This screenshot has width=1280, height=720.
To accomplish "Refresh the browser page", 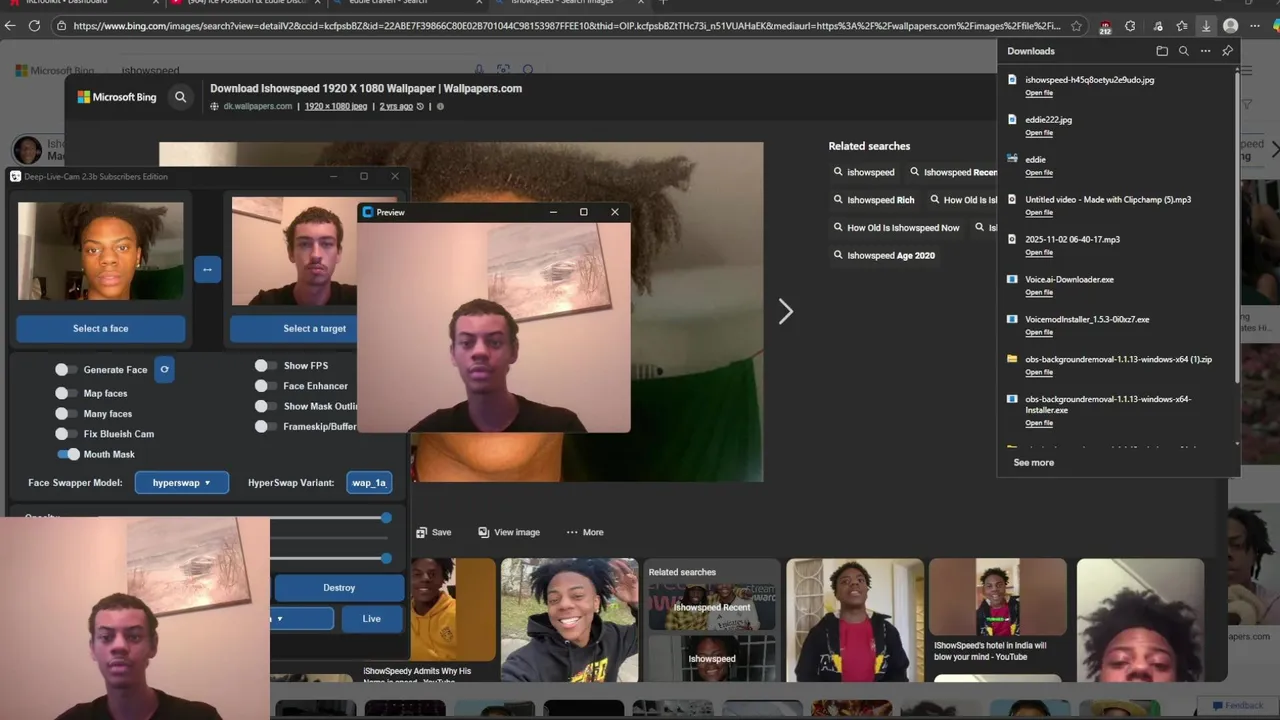I will tap(34, 26).
